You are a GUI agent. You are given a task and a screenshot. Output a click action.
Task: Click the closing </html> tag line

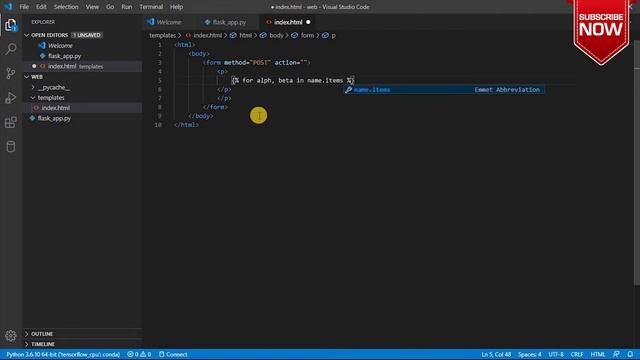(x=187, y=125)
